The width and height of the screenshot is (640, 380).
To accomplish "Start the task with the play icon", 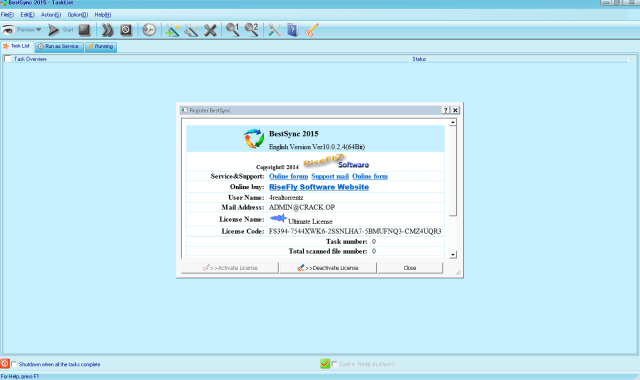I will [x=53, y=30].
